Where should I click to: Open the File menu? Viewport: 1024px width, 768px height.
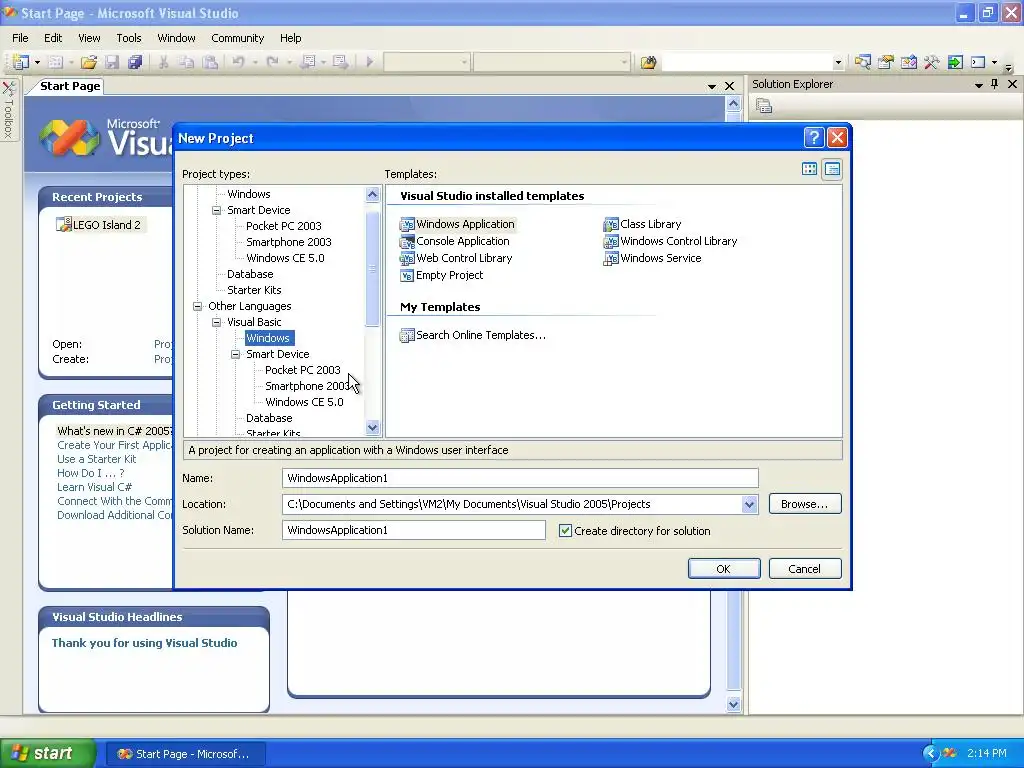(x=20, y=38)
